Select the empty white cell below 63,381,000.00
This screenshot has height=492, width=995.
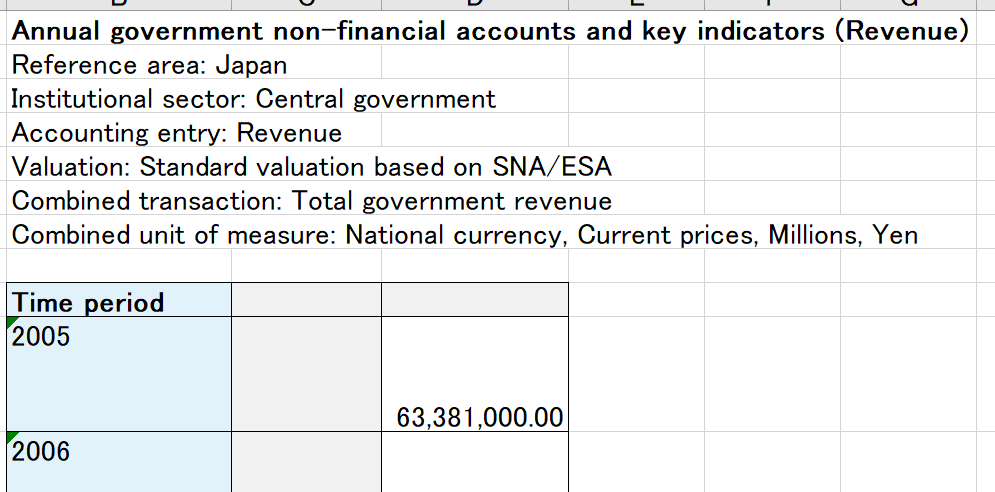coord(475,462)
